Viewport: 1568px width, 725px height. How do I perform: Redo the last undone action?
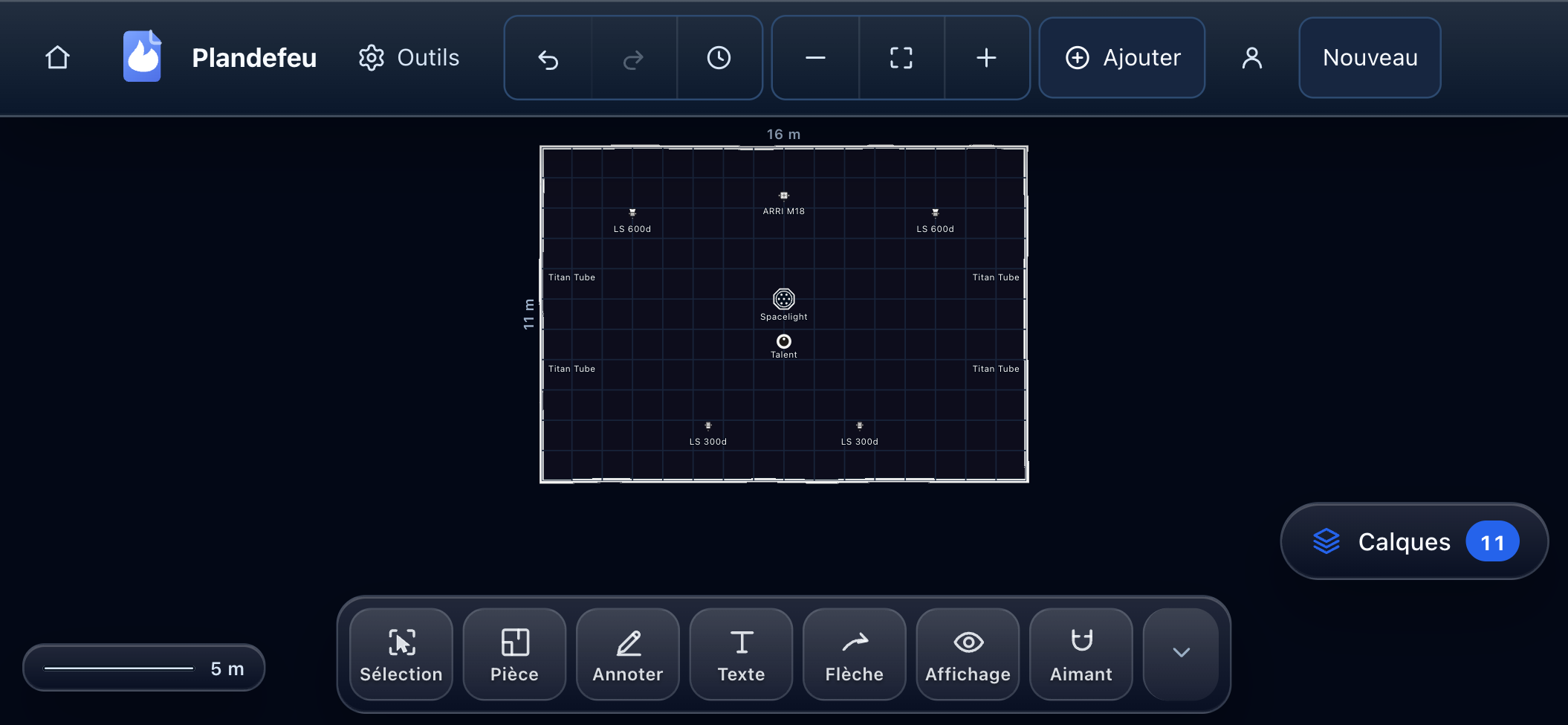pos(633,58)
